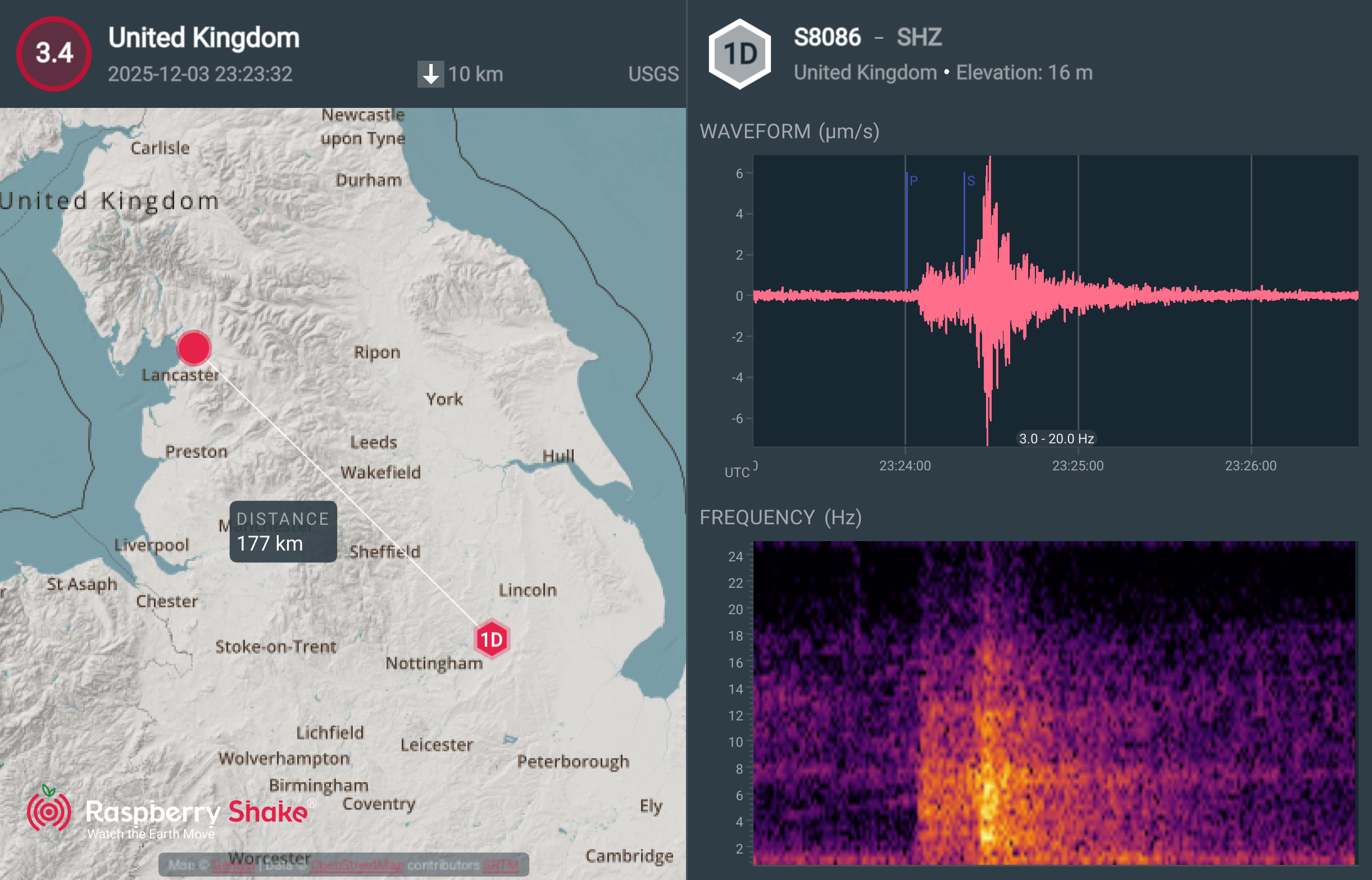Click the Distance 177 km tooltip
Image resolution: width=1372 pixels, height=880 pixels.
[x=283, y=532]
